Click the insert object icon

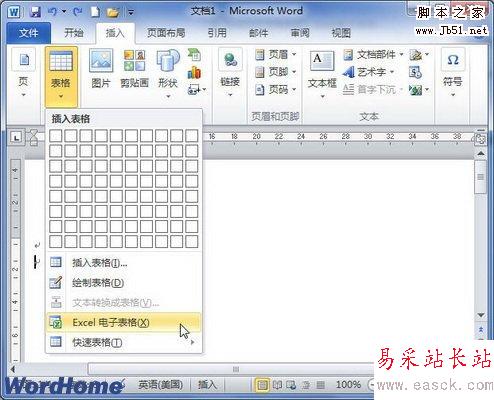pos(419,90)
